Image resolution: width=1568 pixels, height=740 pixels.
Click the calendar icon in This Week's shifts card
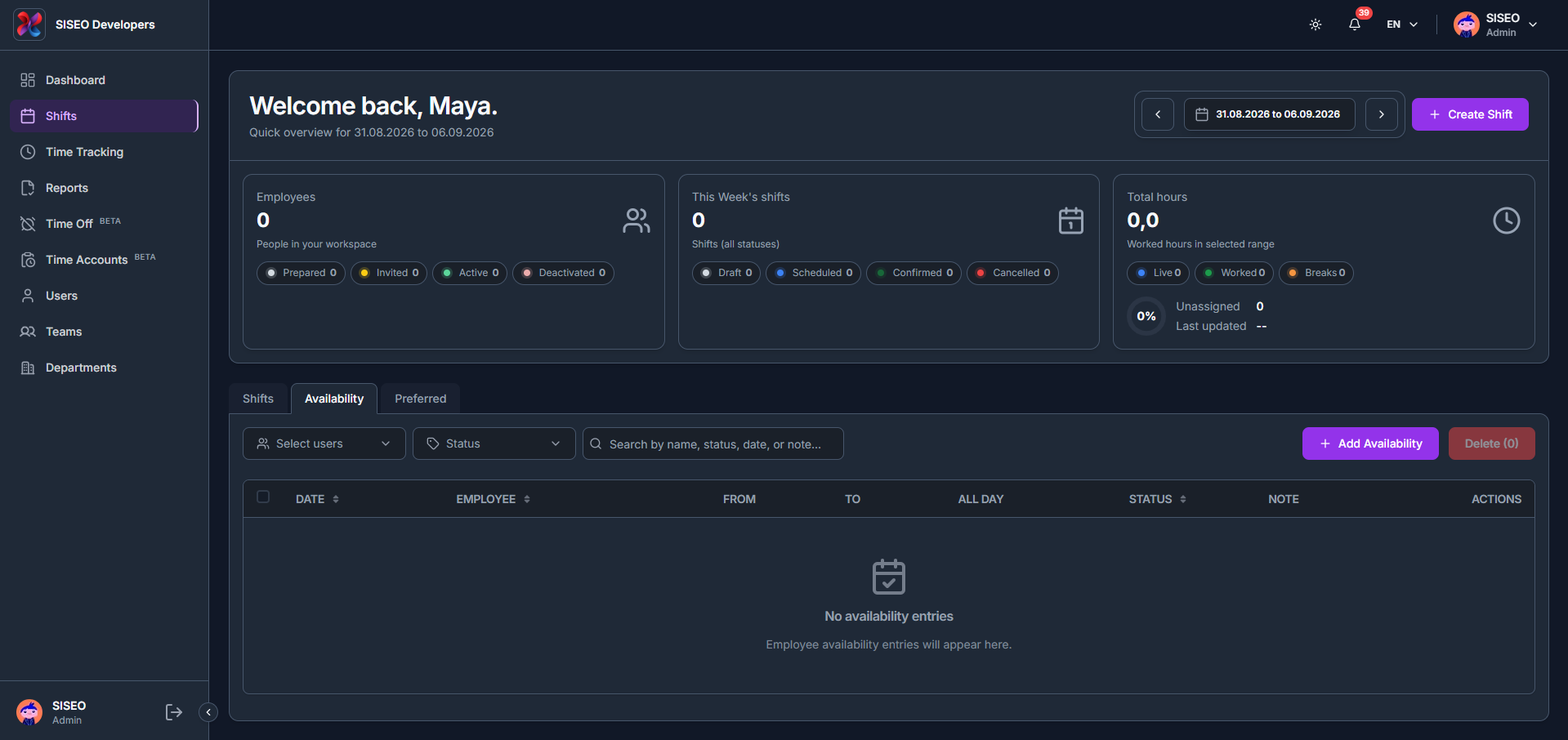coord(1071,221)
